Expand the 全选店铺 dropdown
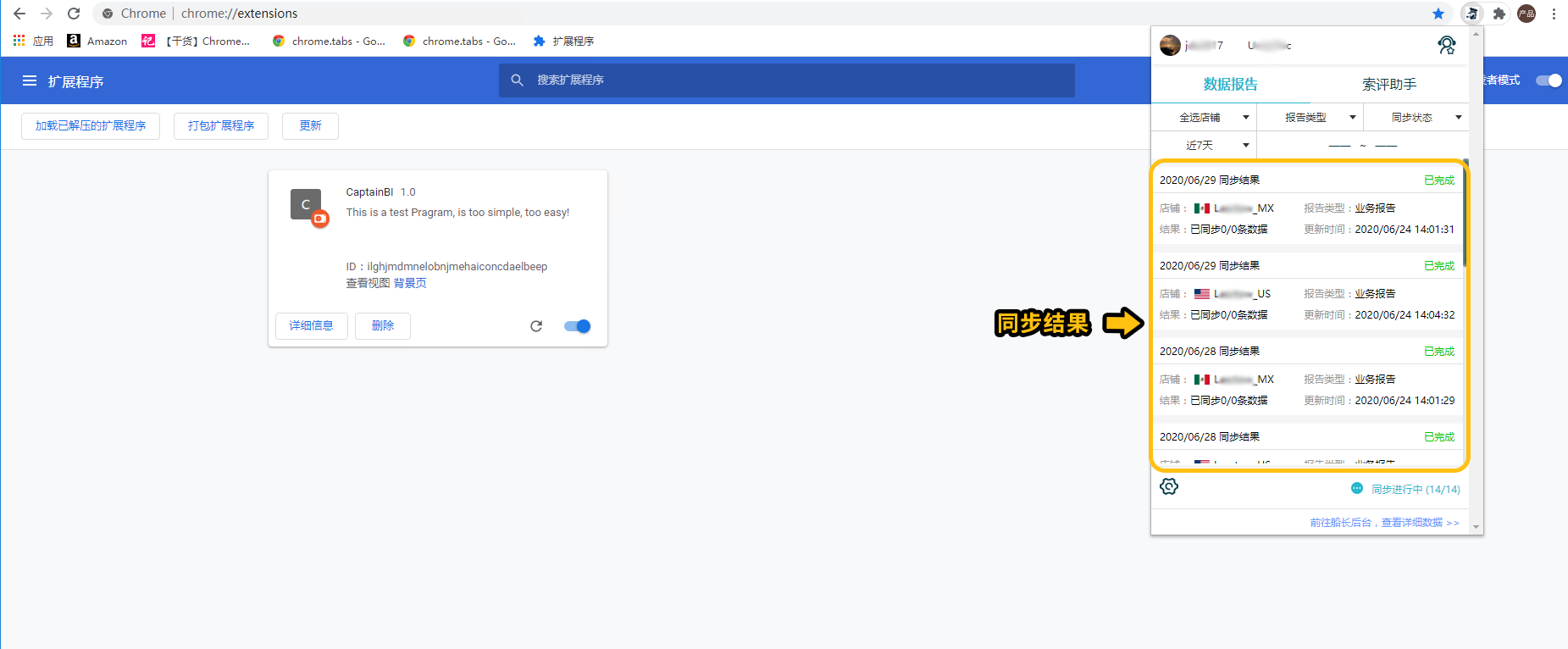 click(1203, 118)
